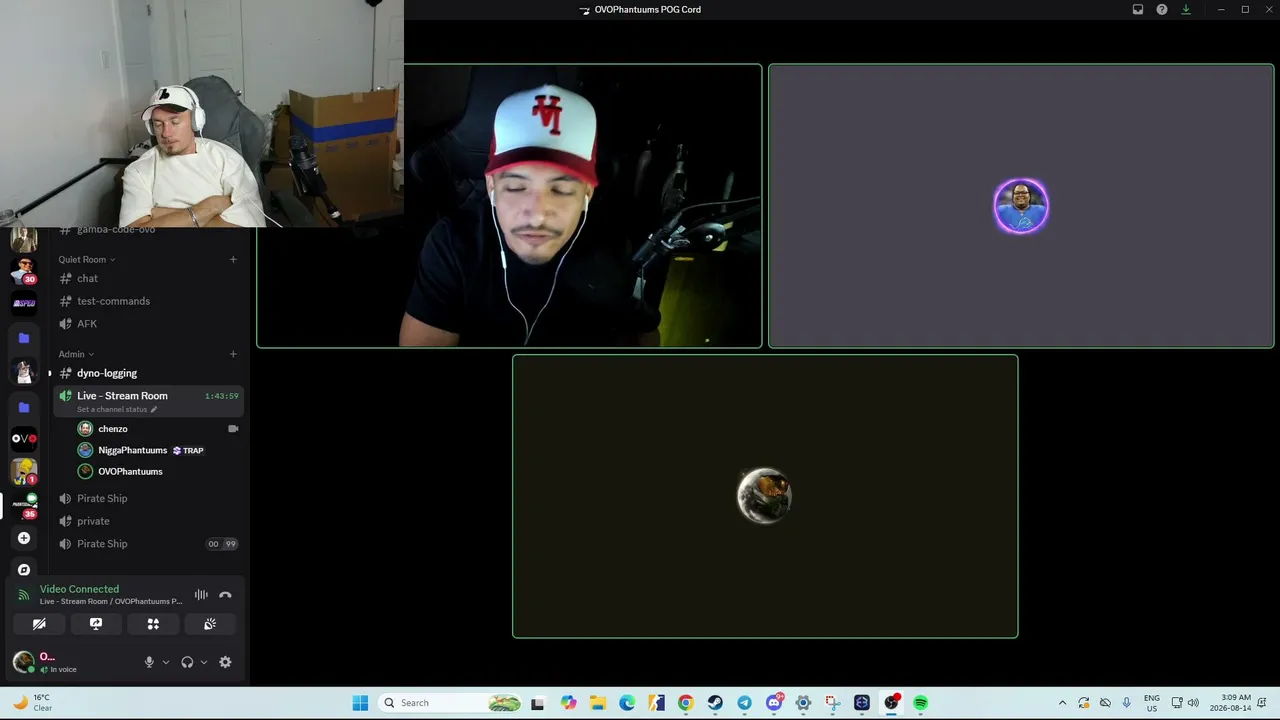The width and height of the screenshot is (1280, 720).
Task: Open Telegram from the taskbar
Action: tap(744, 703)
